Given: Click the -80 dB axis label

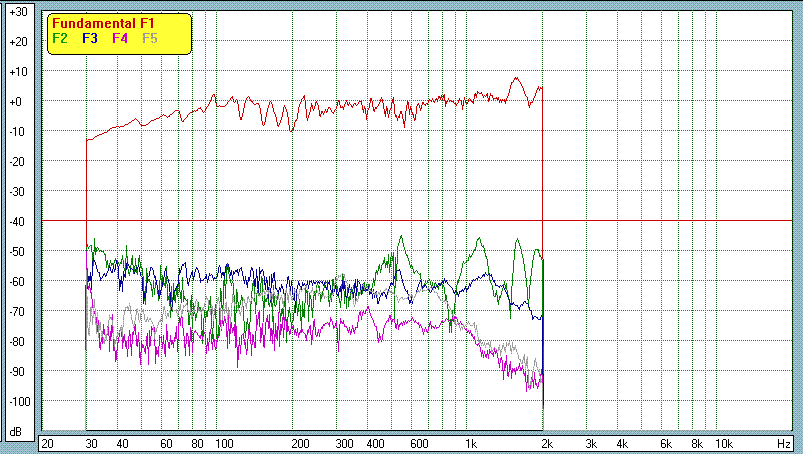Looking at the screenshot, I should [17, 341].
